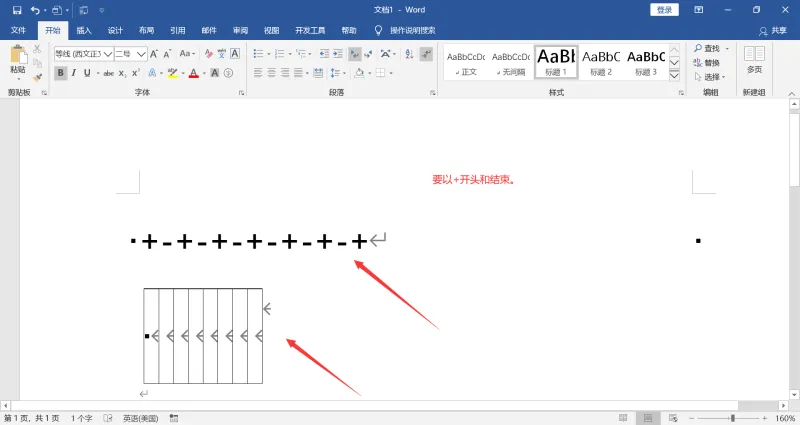Select the 标题 2 style

point(601,62)
